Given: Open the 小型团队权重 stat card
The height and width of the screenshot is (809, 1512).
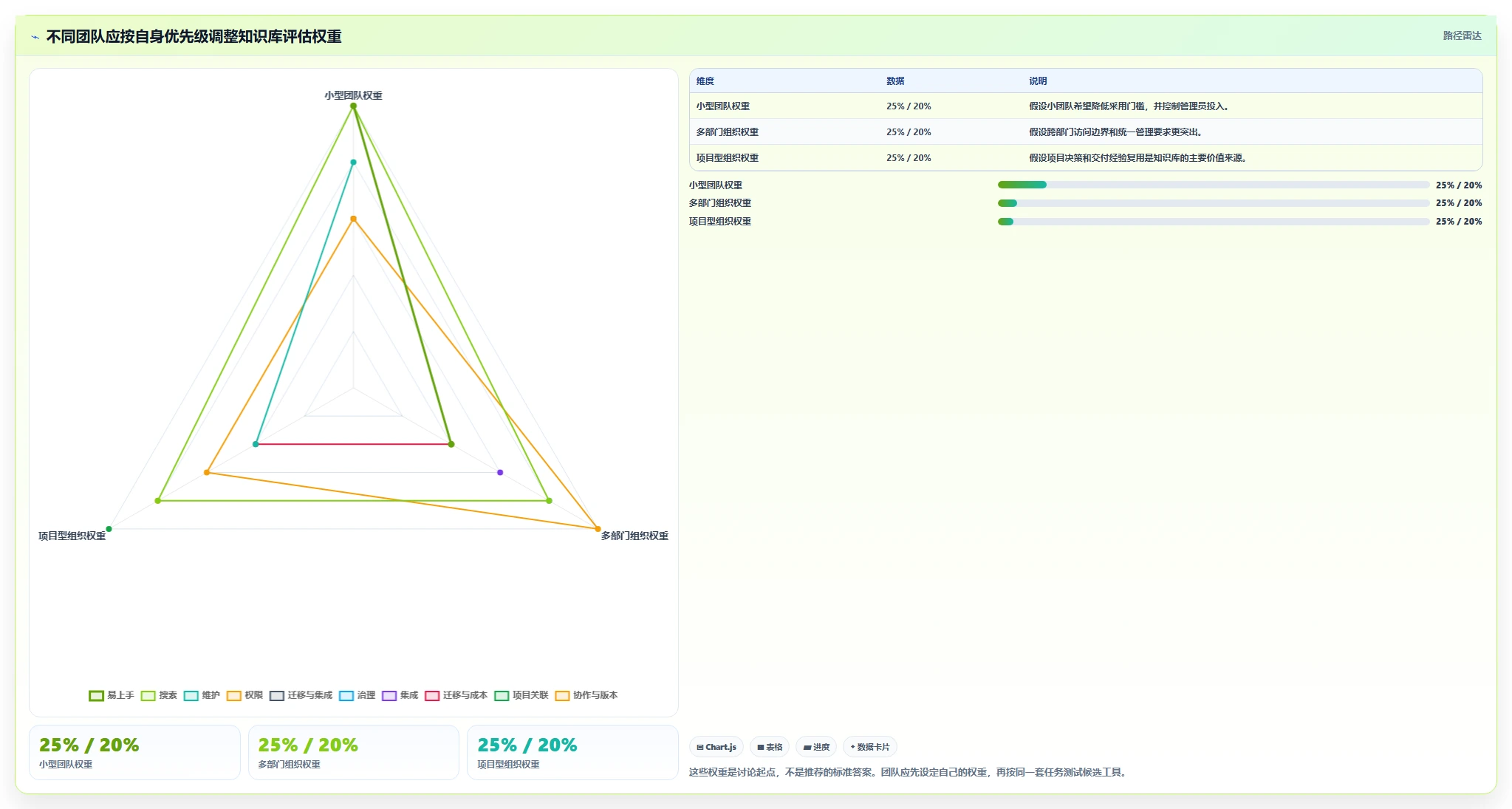Looking at the screenshot, I should point(134,752).
